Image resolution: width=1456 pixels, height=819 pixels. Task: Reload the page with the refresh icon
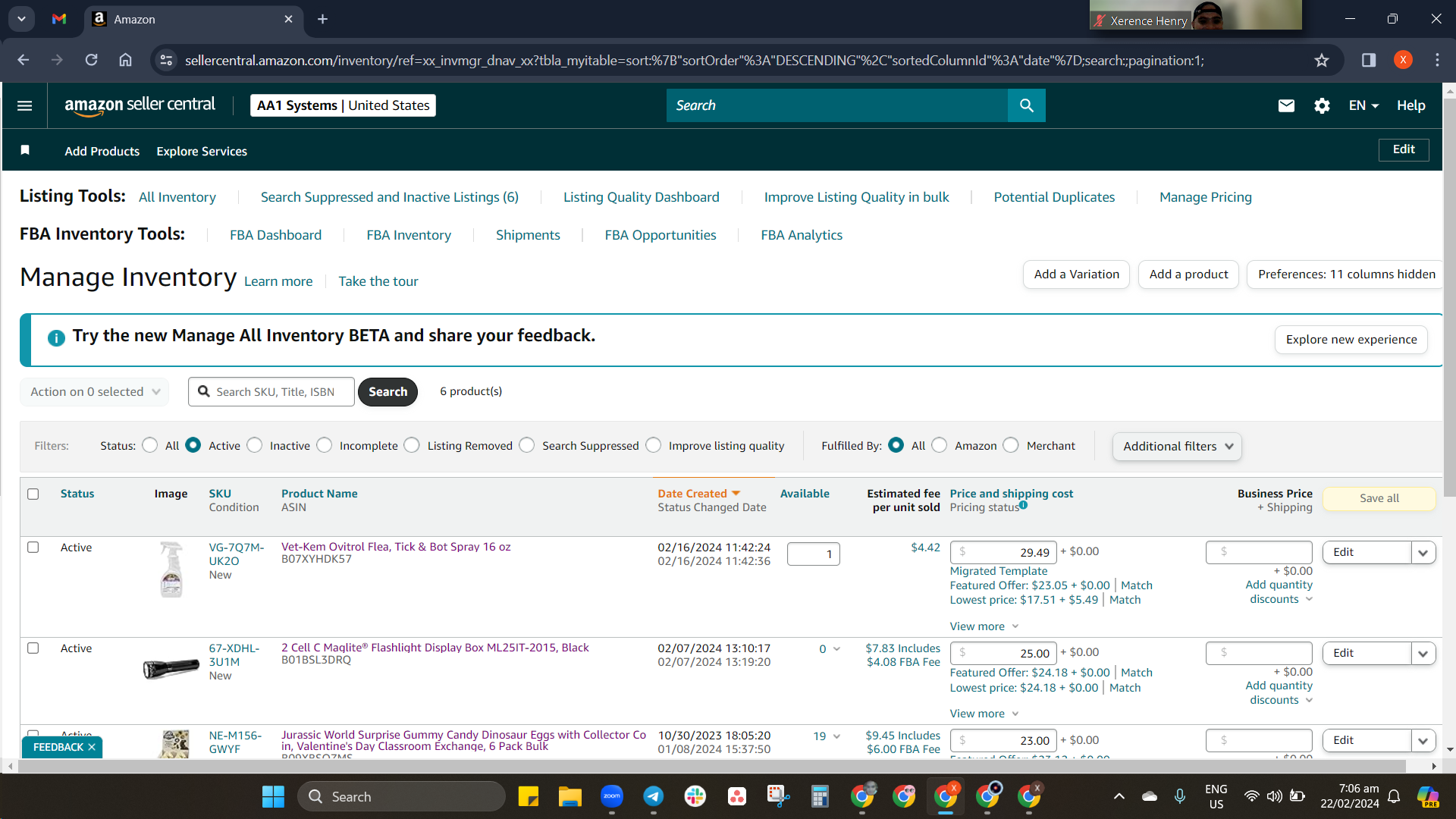click(x=91, y=60)
